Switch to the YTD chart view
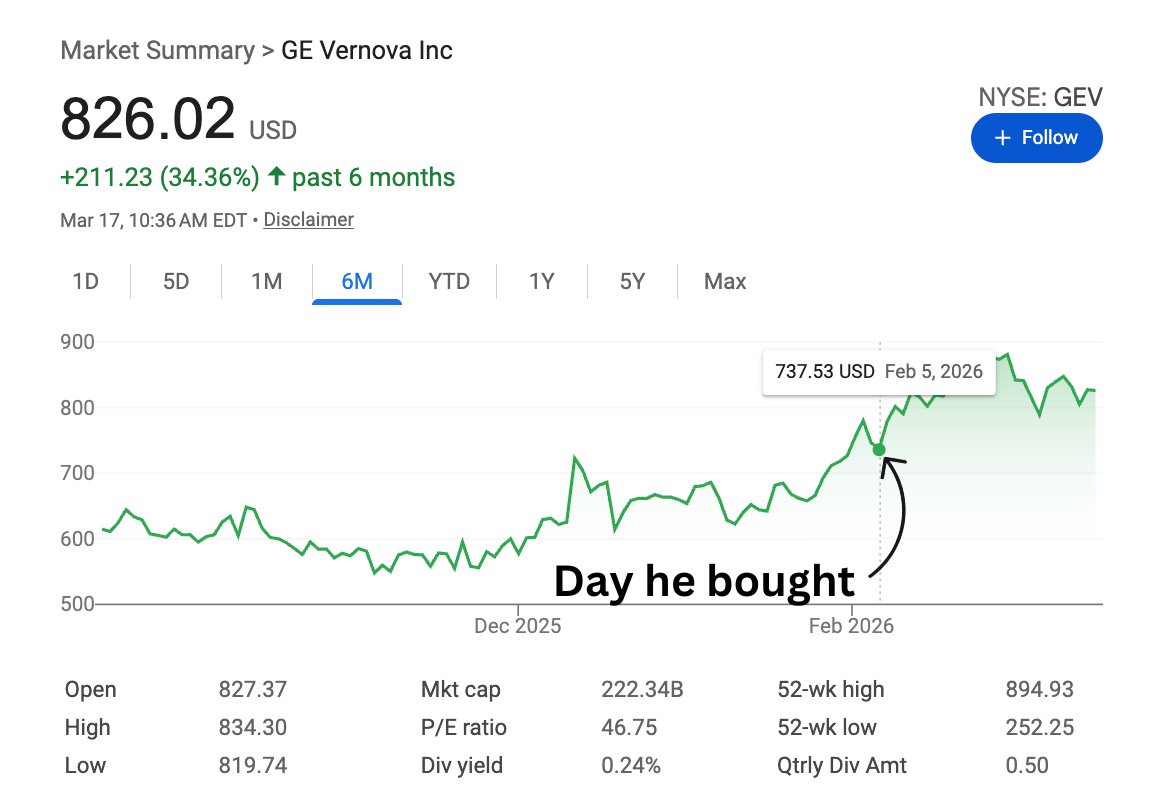 tap(449, 282)
